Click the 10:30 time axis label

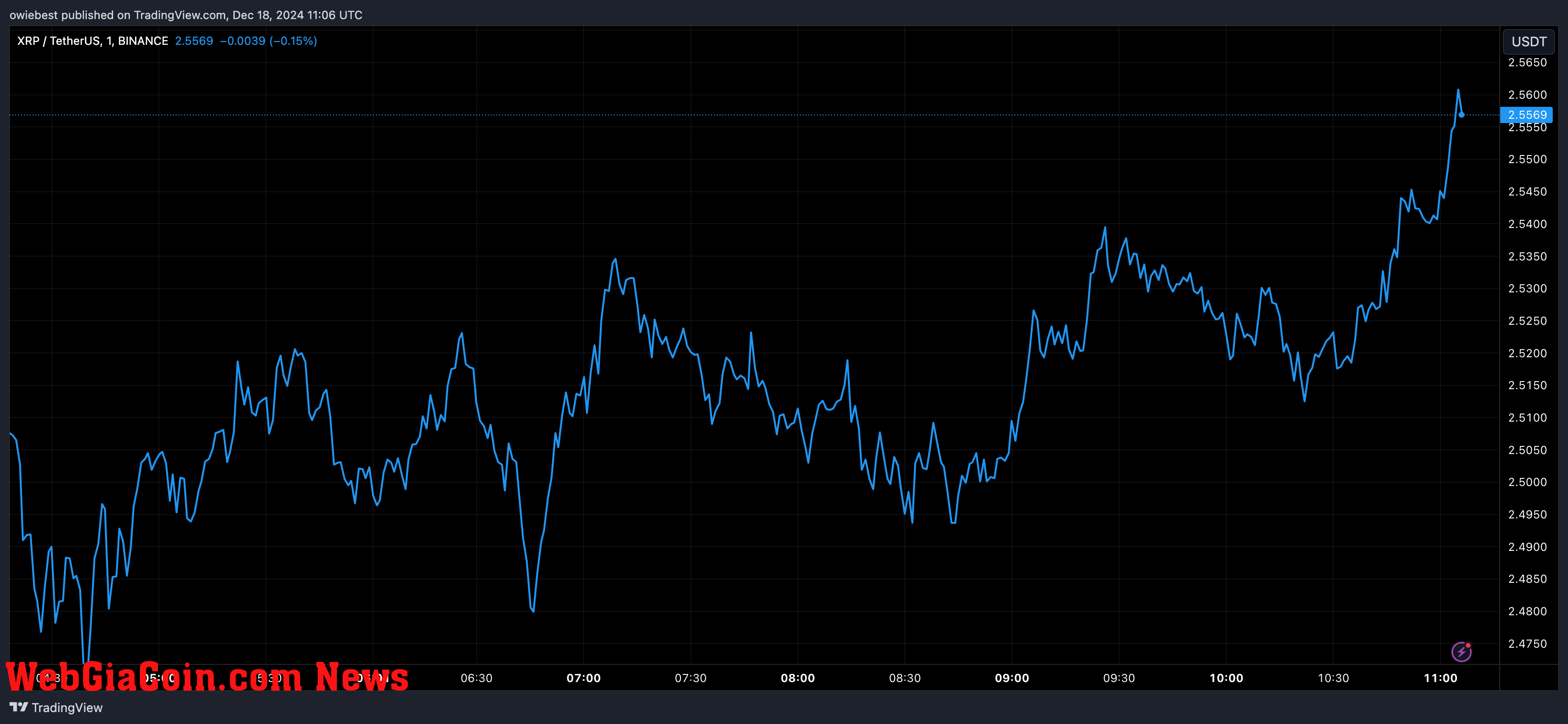pyautogui.click(x=1334, y=678)
